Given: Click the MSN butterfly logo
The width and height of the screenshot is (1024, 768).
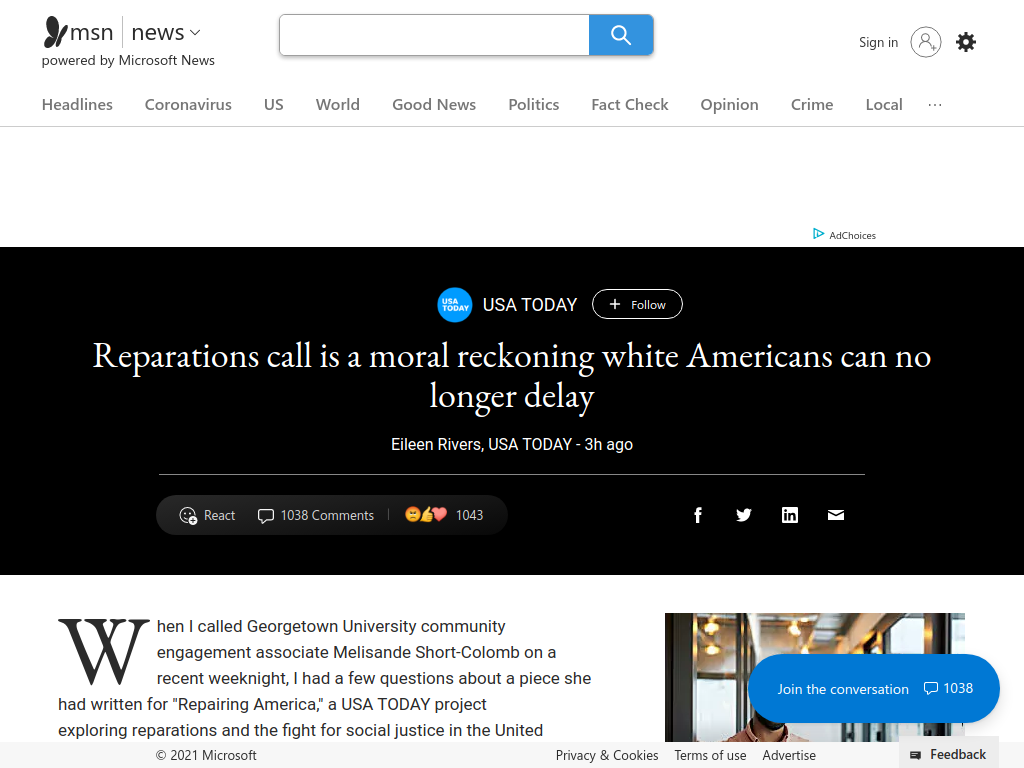Looking at the screenshot, I should click(55, 33).
